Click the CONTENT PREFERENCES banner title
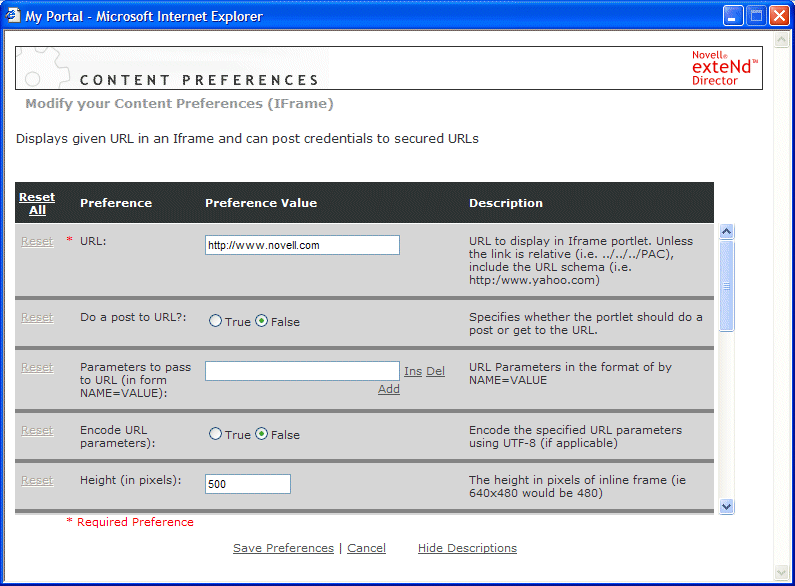The image size is (795, 586). click(199, 80)
